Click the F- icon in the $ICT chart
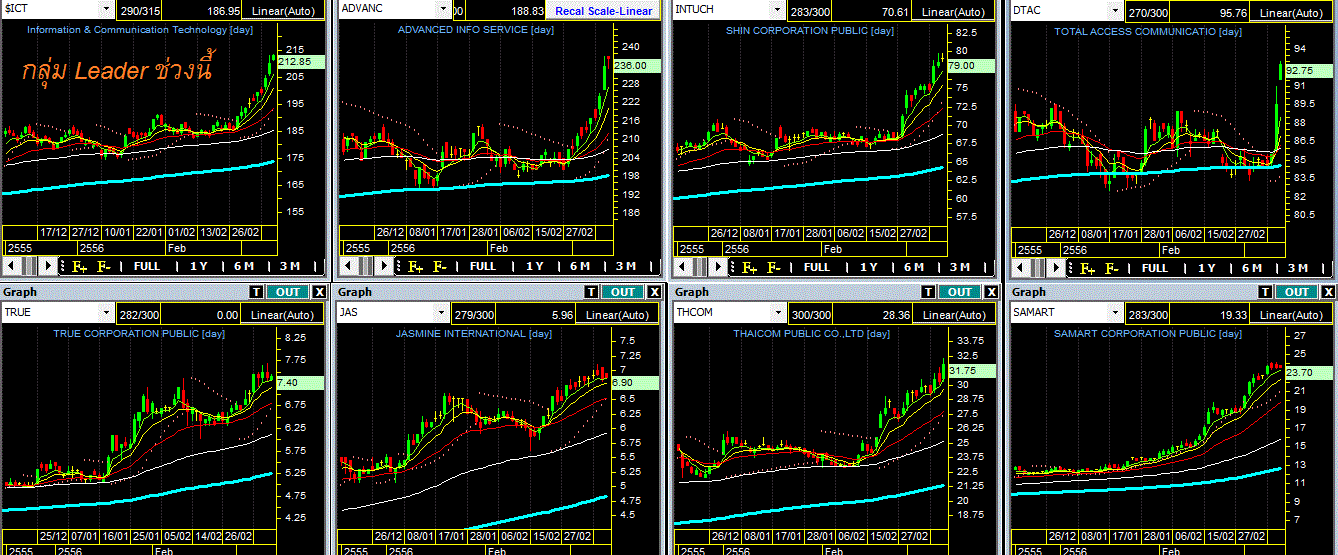1338x555 pixels. click(x=103, y=266)
